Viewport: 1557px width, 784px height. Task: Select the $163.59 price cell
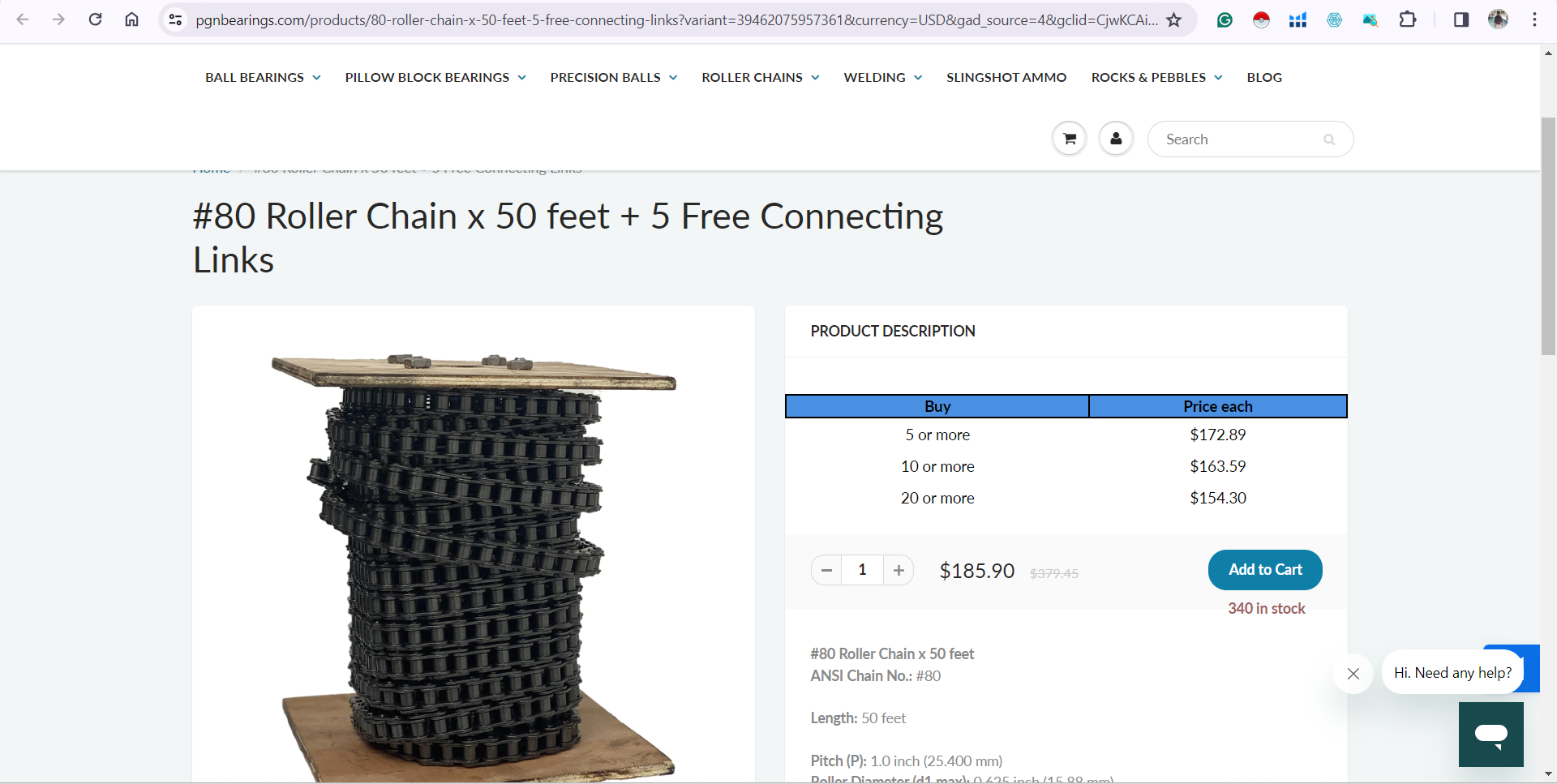(1218, 466)
